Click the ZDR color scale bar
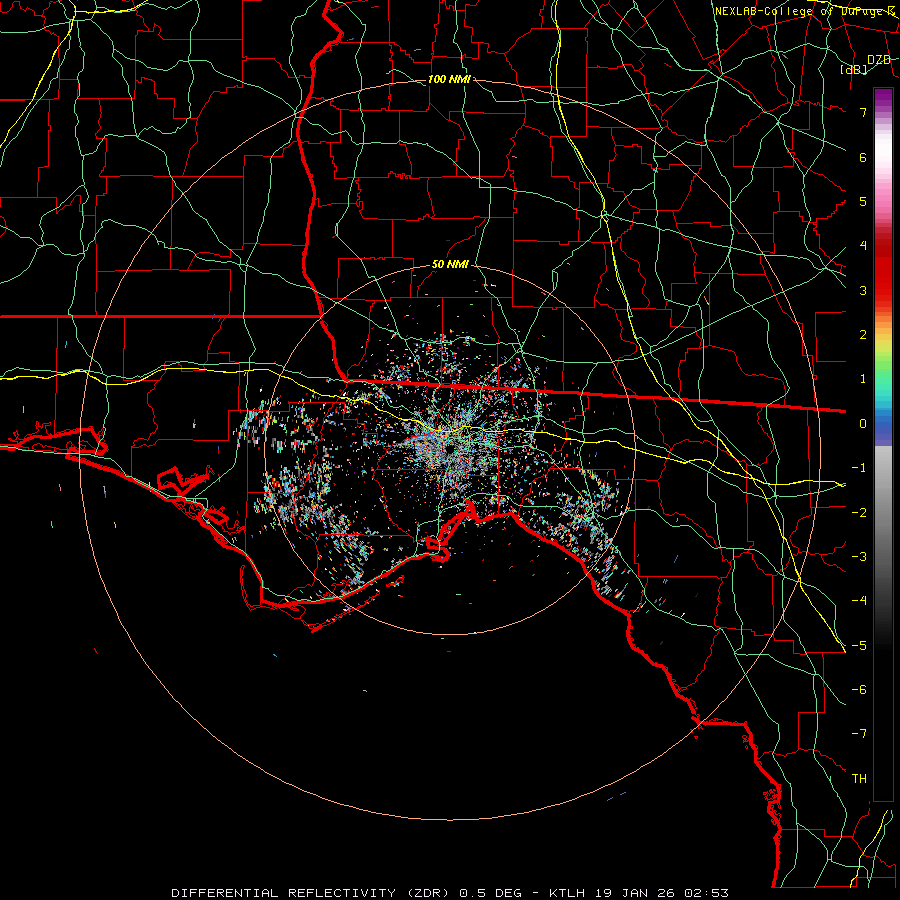This screenshot has height=900, width=900. pos(883,444)
